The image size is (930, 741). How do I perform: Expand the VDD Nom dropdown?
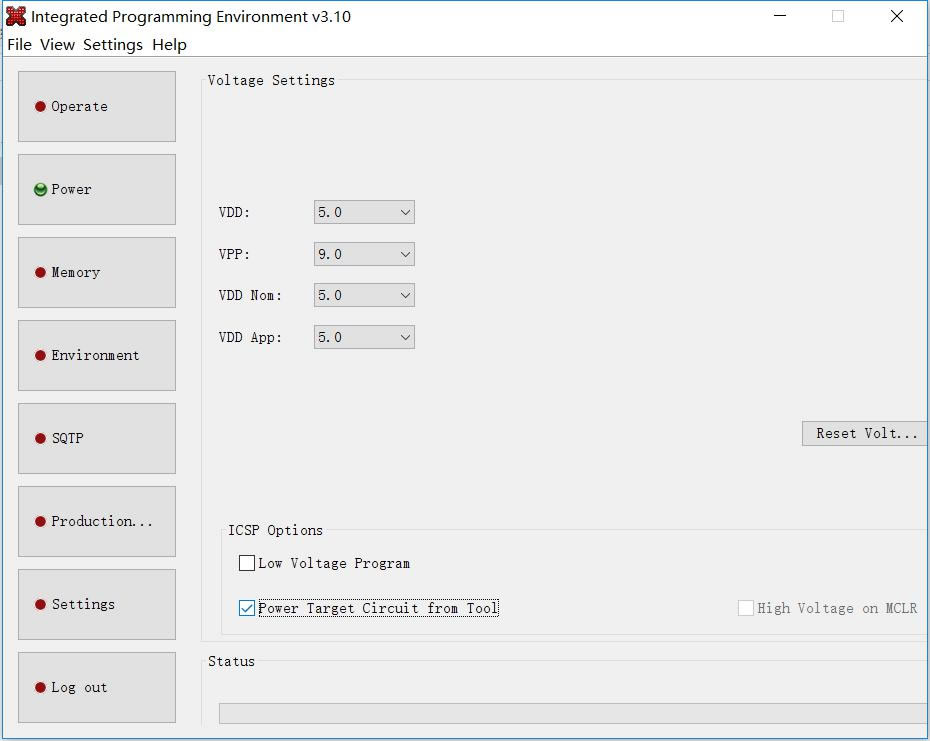364,295
